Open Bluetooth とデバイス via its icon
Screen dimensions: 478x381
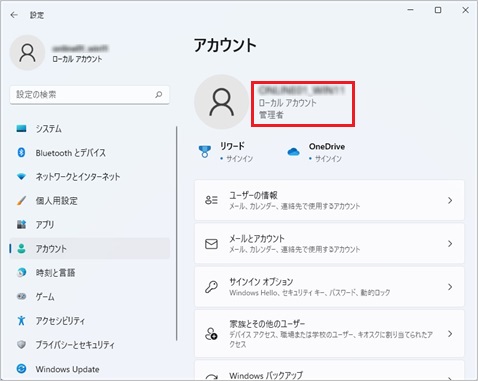point(21,153)
